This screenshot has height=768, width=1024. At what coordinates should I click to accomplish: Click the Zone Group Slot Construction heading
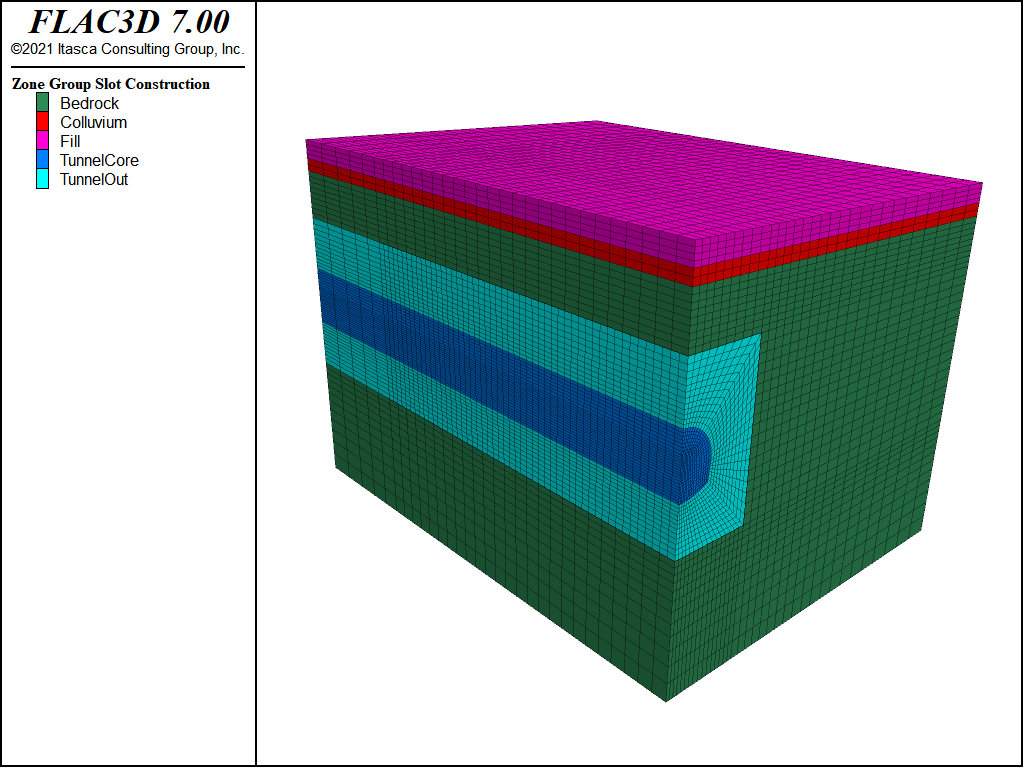coord(111,84)
